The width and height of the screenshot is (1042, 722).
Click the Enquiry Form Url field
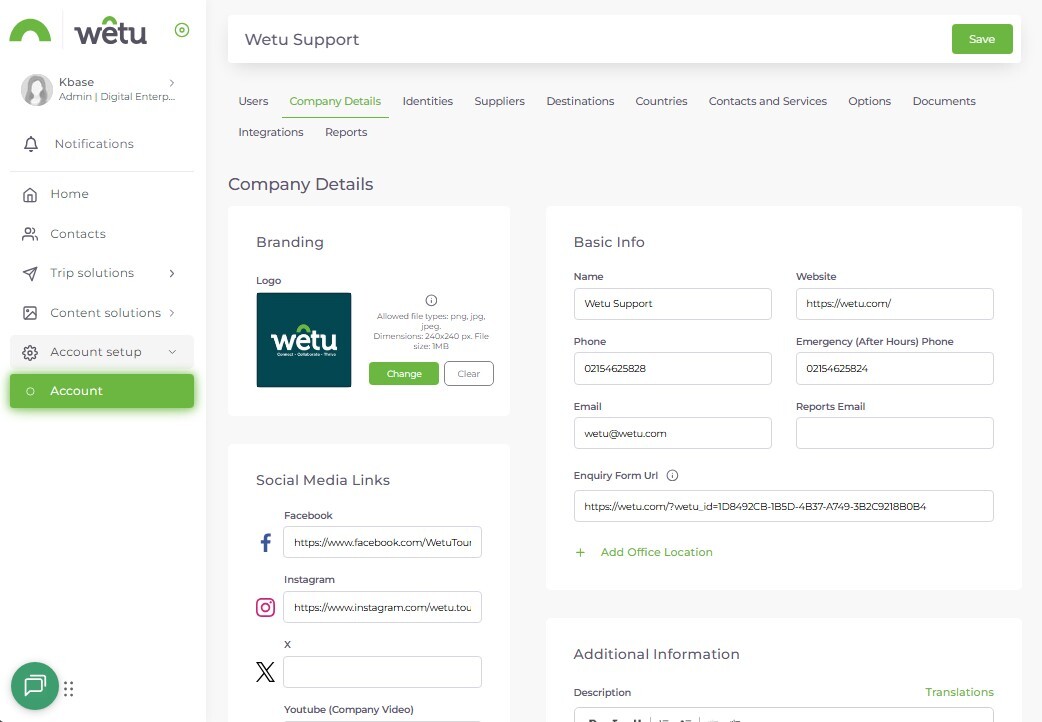pos(783,506)
